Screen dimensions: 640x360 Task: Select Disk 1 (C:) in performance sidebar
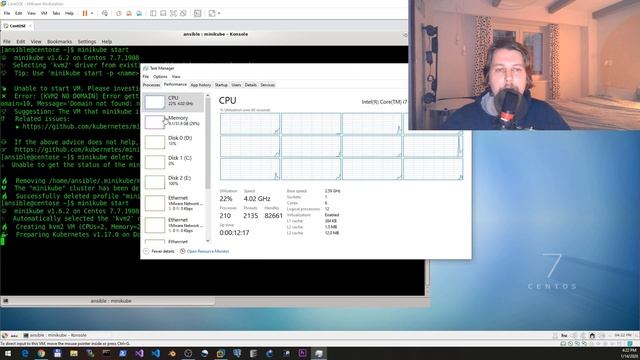tap(173, 162)
